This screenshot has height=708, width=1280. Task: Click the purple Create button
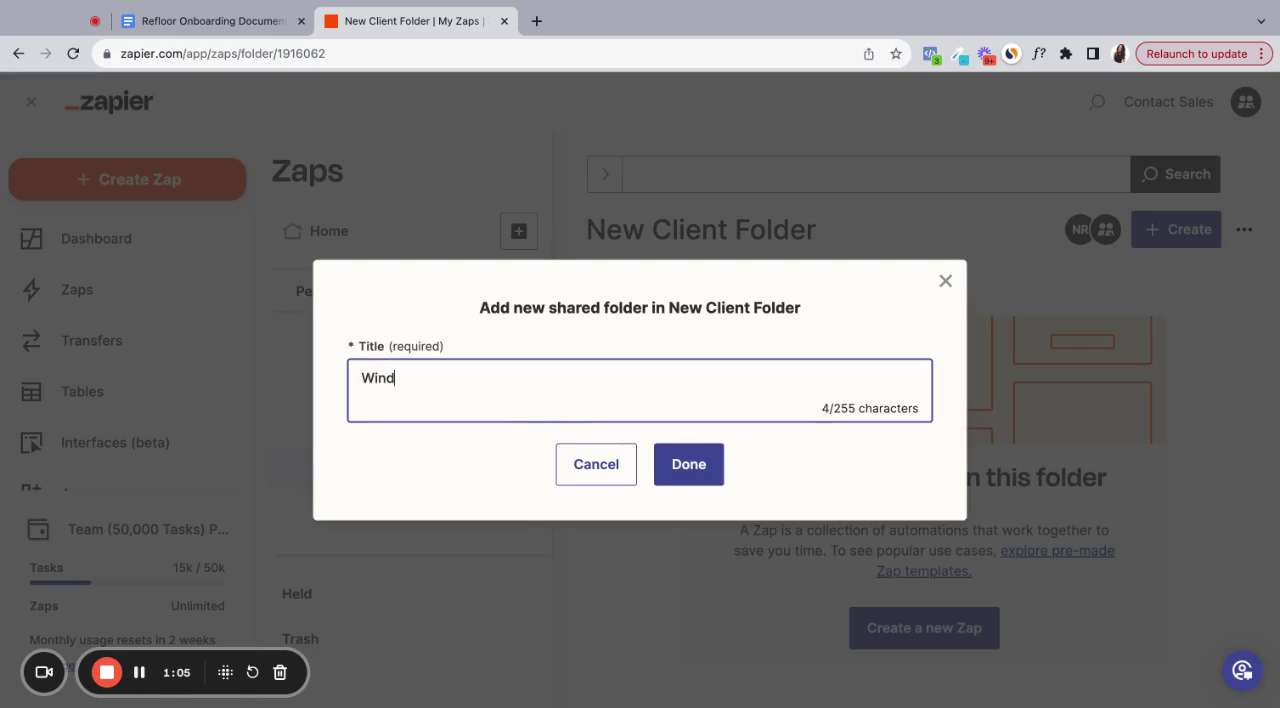pyautogui.click(x=1176, y=229)
